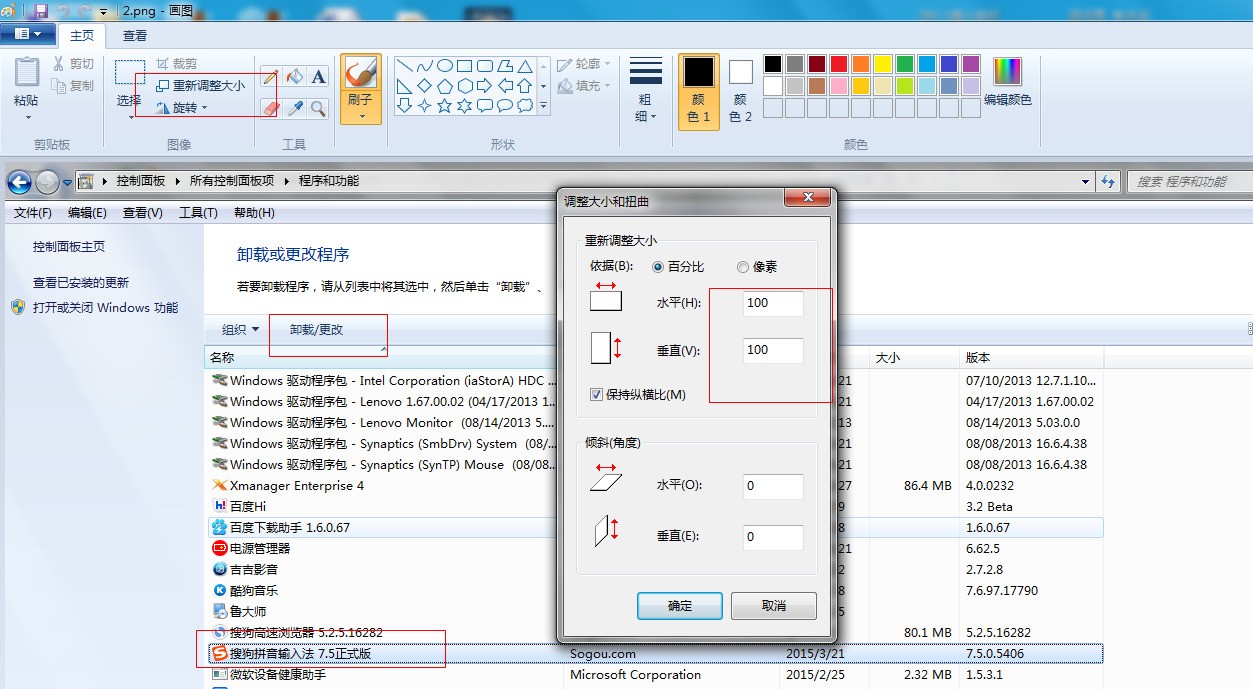Select the Pencil tool
This screenshot has height=689, width=1253.
pos(270,78)
